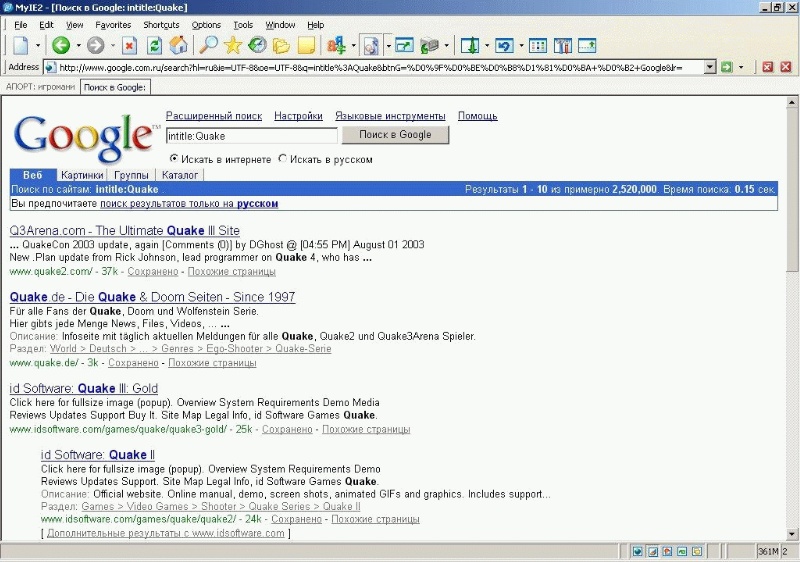Screen dimensions: 800x562
Task: Click 'Сохранено' link under www.quake.de
Action: (133, 363)
